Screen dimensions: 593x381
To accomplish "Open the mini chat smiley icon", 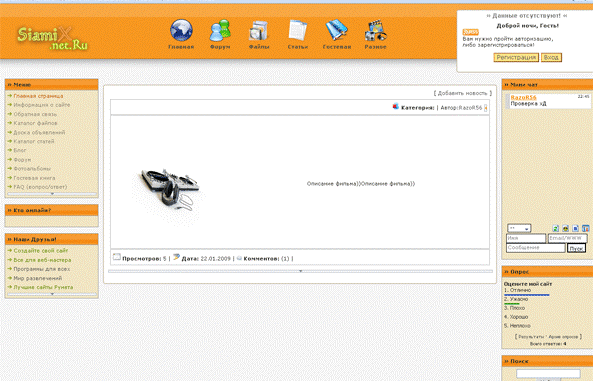I will 565,228.
